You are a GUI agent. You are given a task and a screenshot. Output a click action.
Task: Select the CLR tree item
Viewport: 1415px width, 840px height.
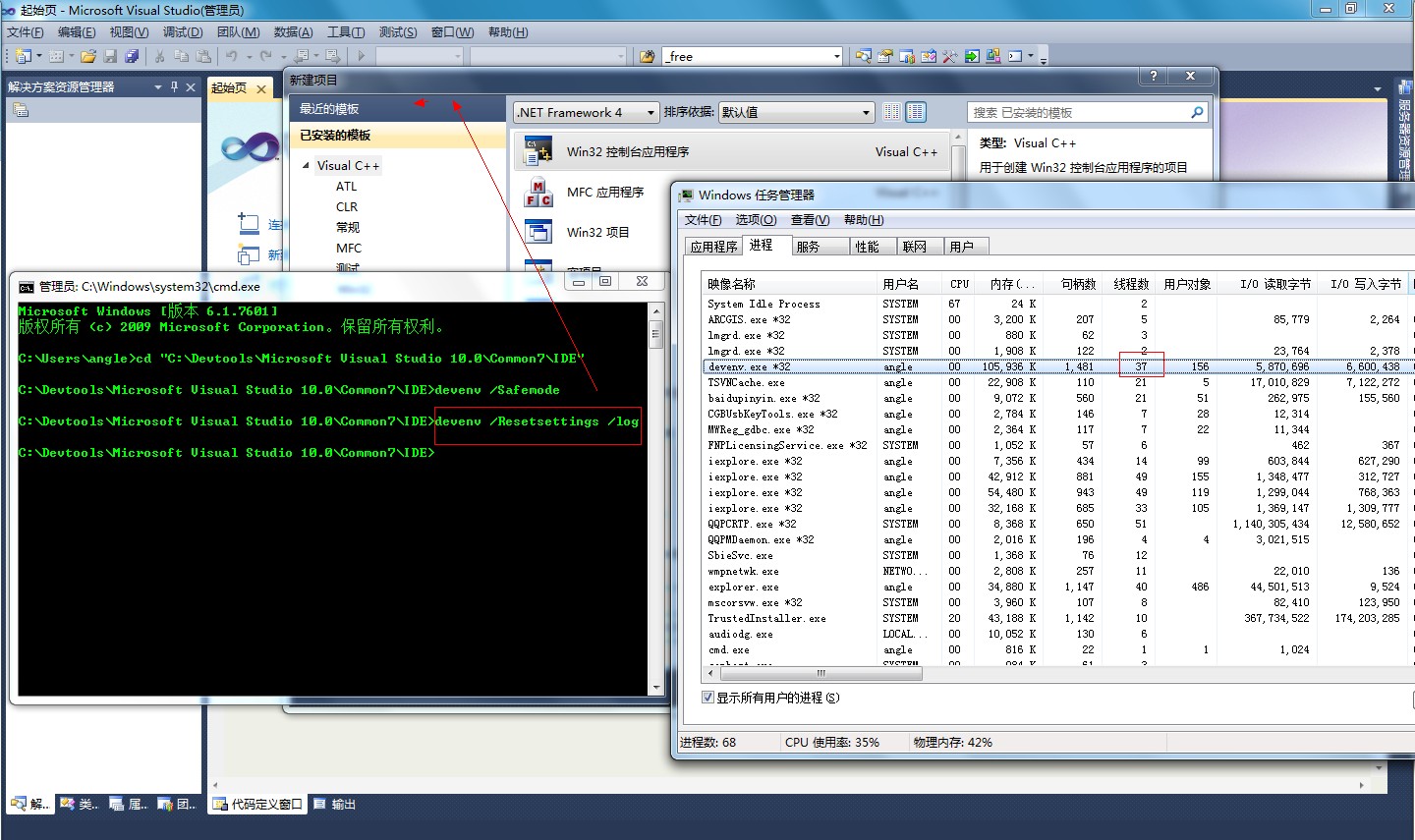[347, 207]
